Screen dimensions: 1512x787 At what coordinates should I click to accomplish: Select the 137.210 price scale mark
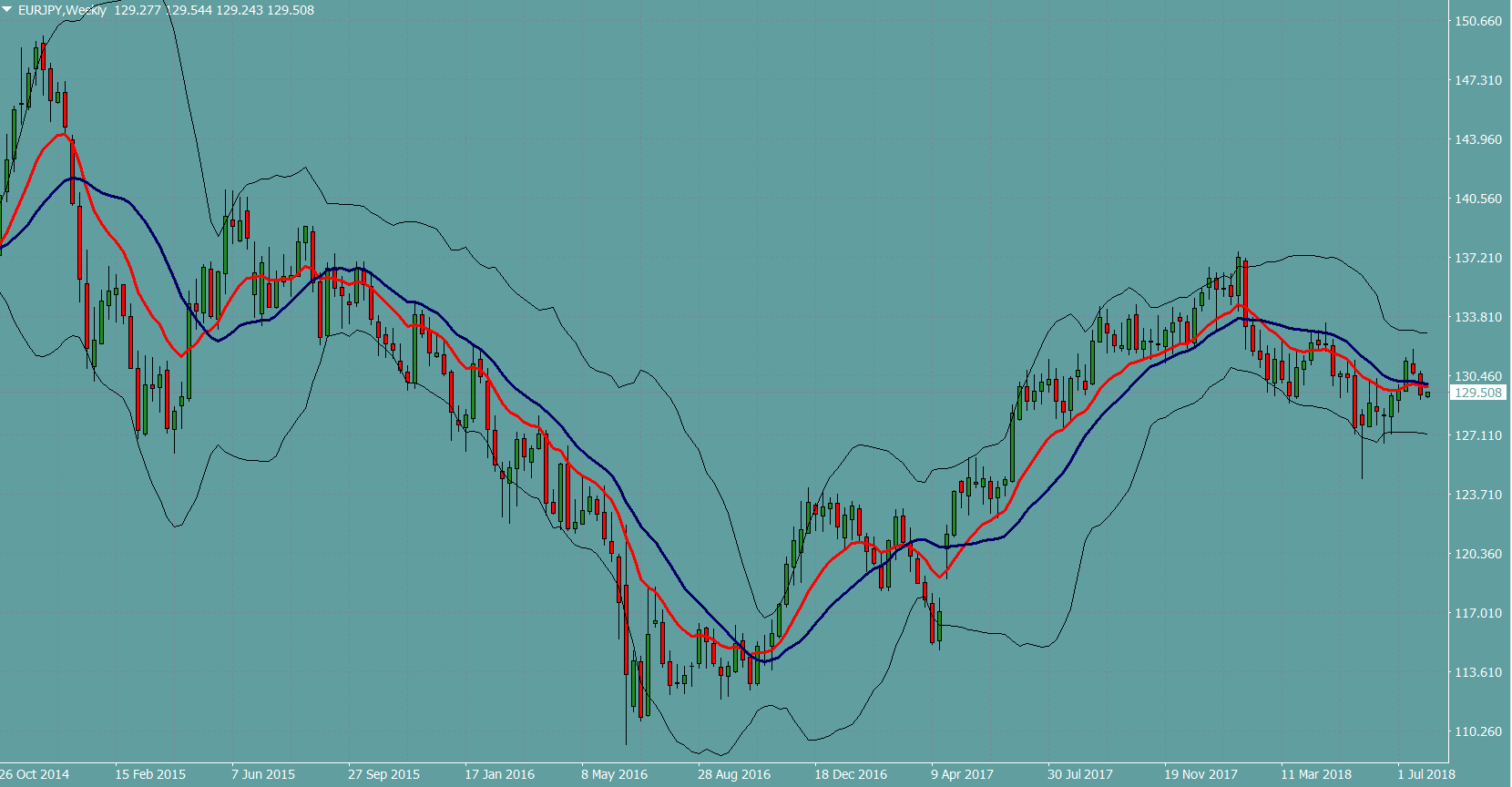[x=1477, y=258]
